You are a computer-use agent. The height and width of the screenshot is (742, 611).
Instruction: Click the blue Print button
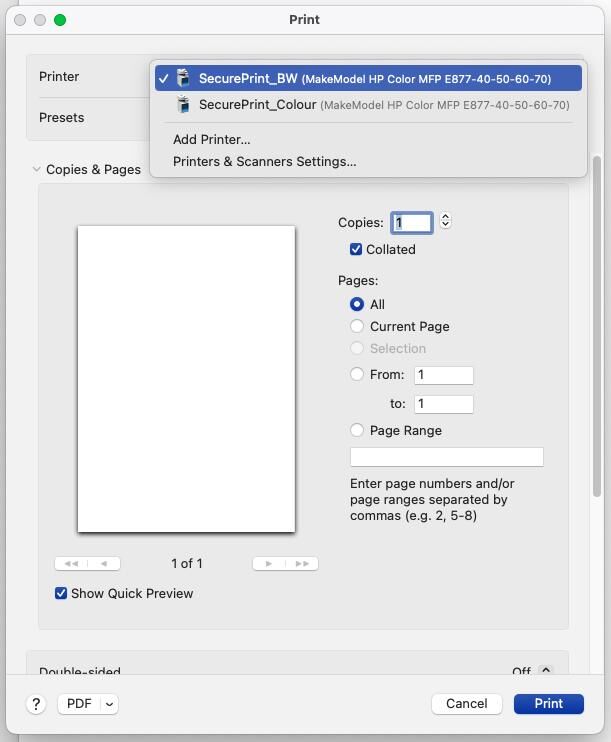[549, 704]
